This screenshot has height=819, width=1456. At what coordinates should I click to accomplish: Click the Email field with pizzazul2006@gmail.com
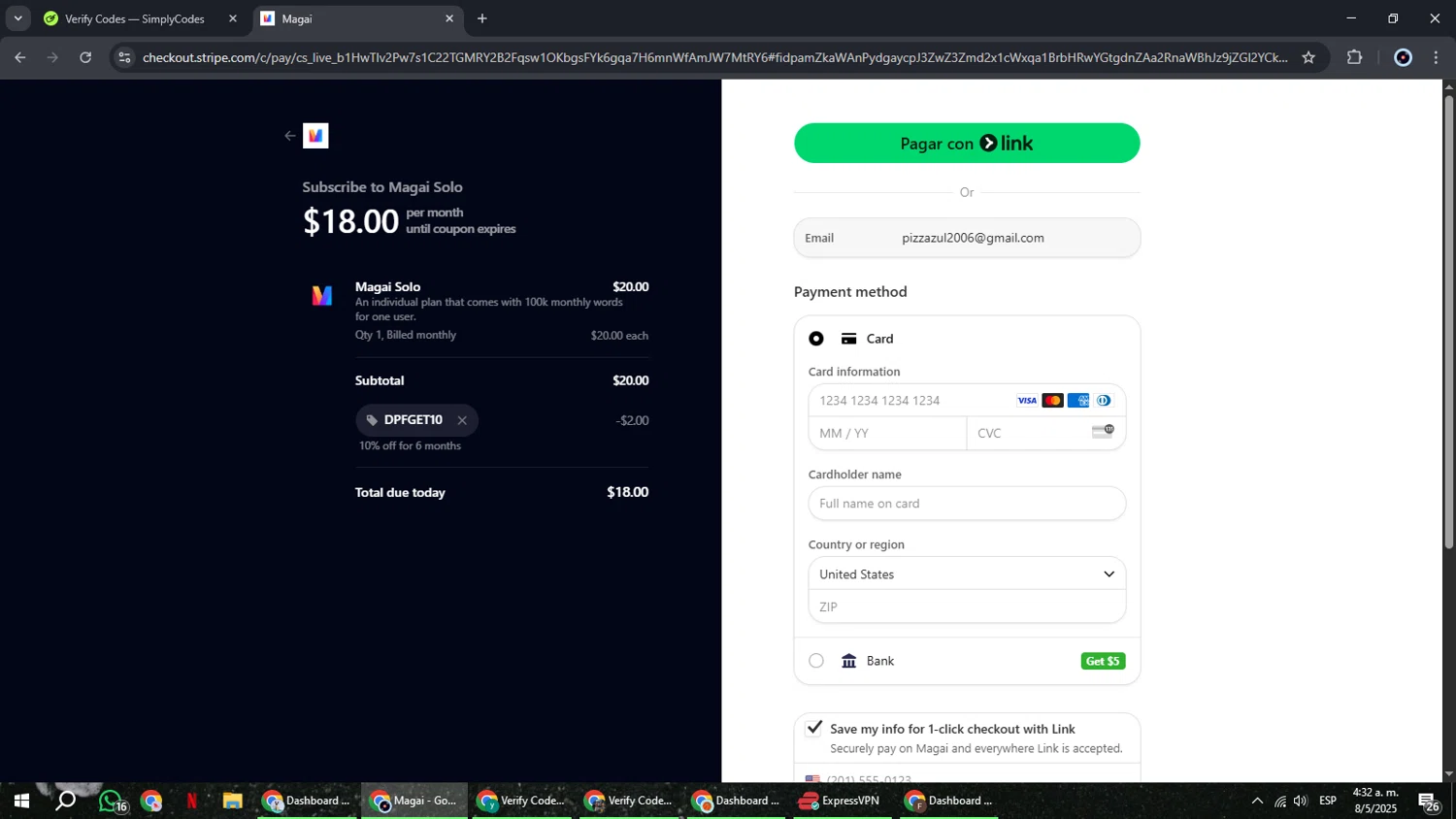tap(967, 238)
